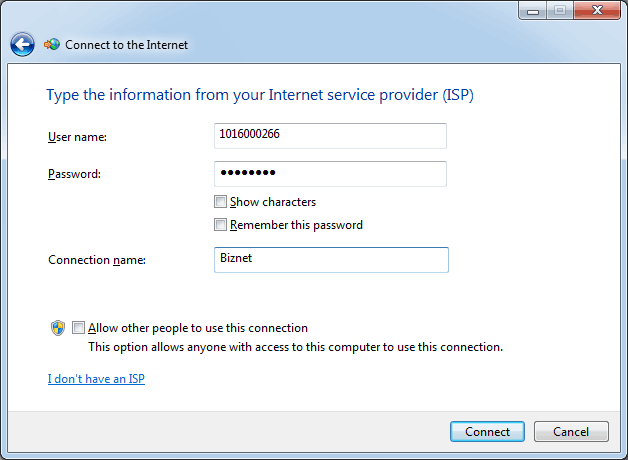This screenshot has width=628, height=460.
Task: Click the Connect button
Action: coord(487,432)
